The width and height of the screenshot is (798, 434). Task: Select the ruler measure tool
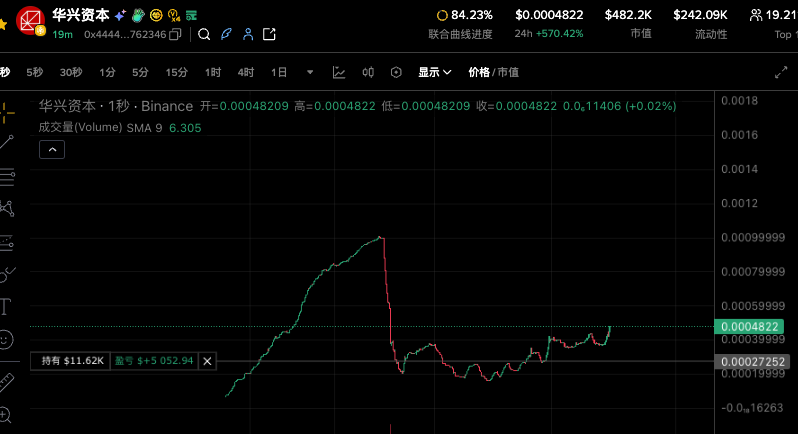tap(7, 382)
